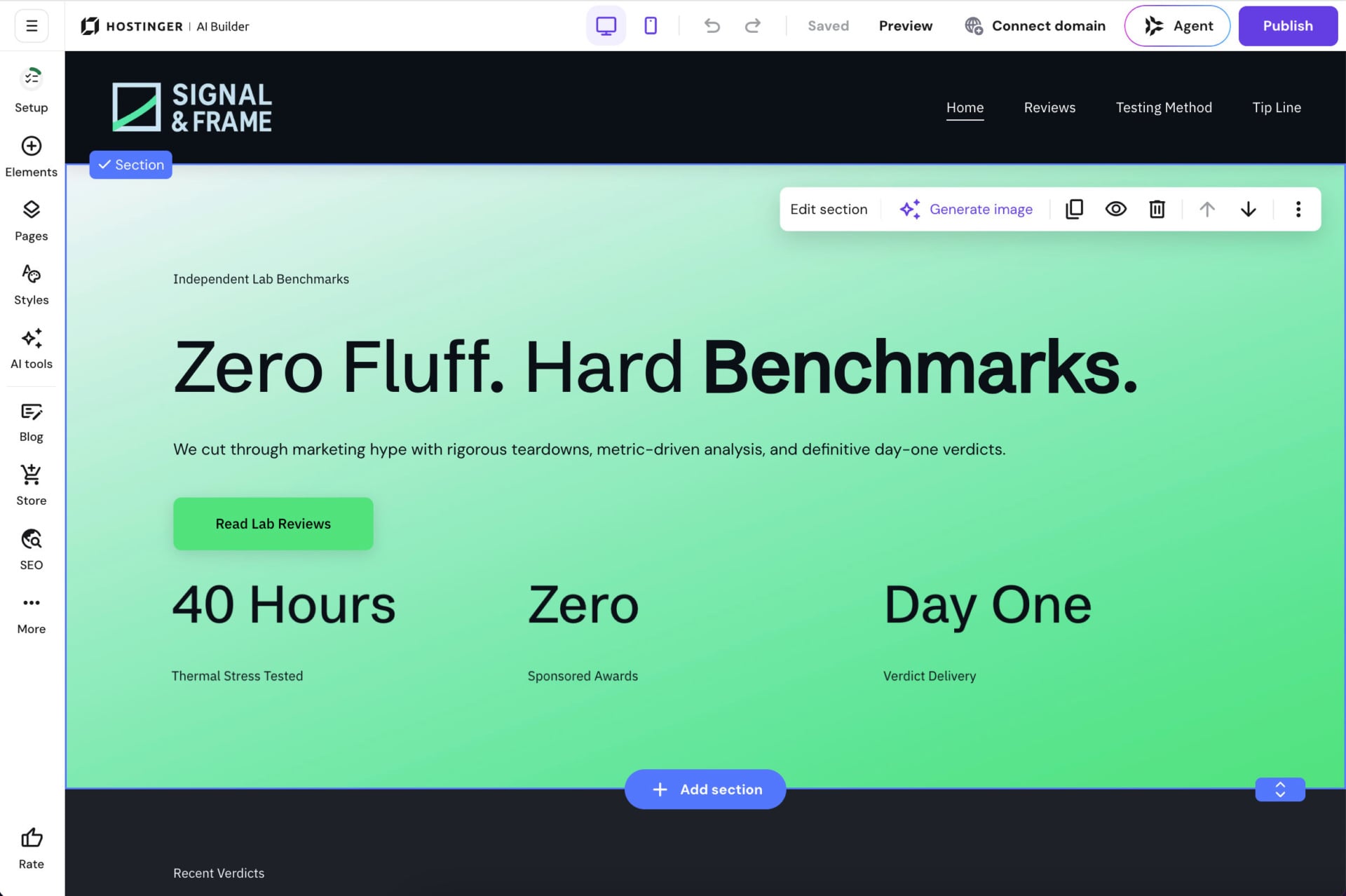Switch to mobile view
Image resolution: width=1346 pixels, height=896 pixels.
coord(651,26)
